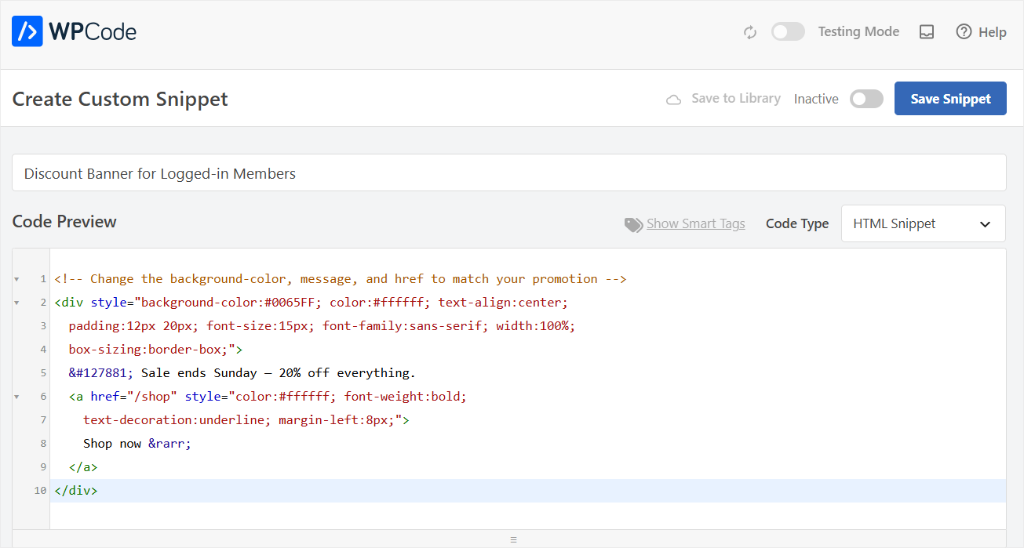Viewport: 1024px width, 548px height.
Task: Click the Help question mark icon
Action: tap(963, 31)
